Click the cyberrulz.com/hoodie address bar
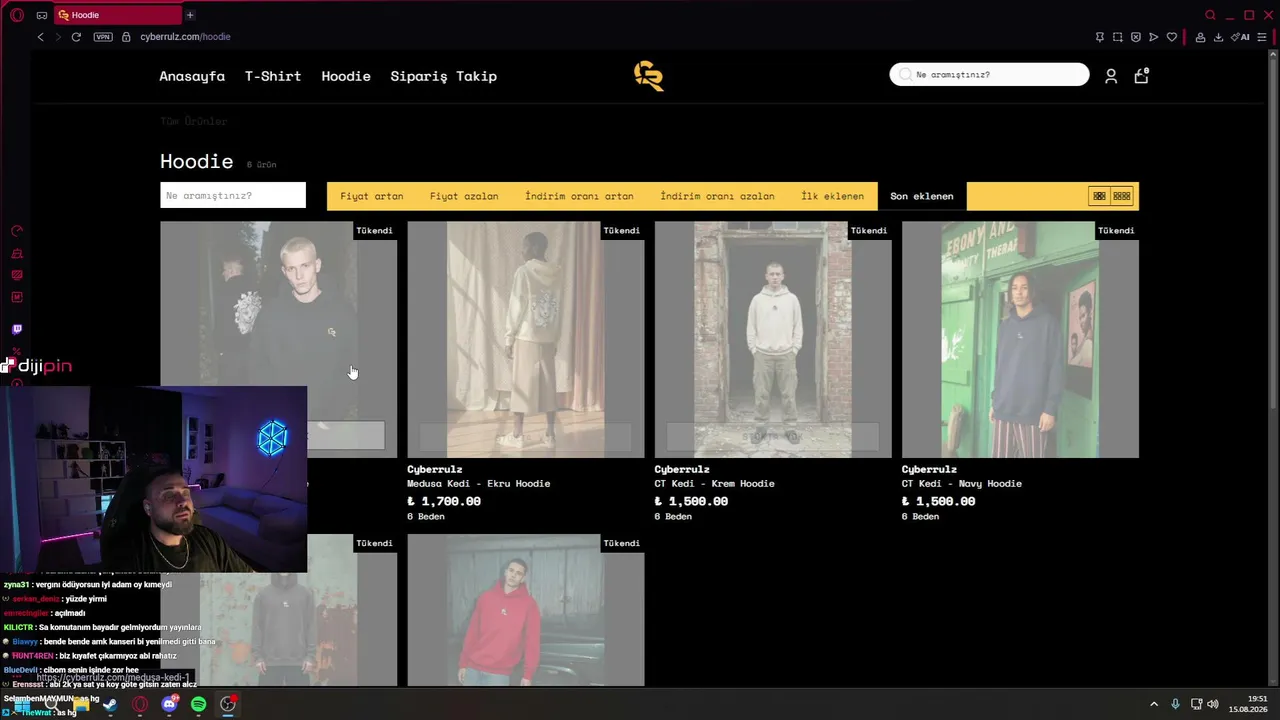Image resolution: width=1280 pixels, height=720 pixels. [x=186, y=37]
